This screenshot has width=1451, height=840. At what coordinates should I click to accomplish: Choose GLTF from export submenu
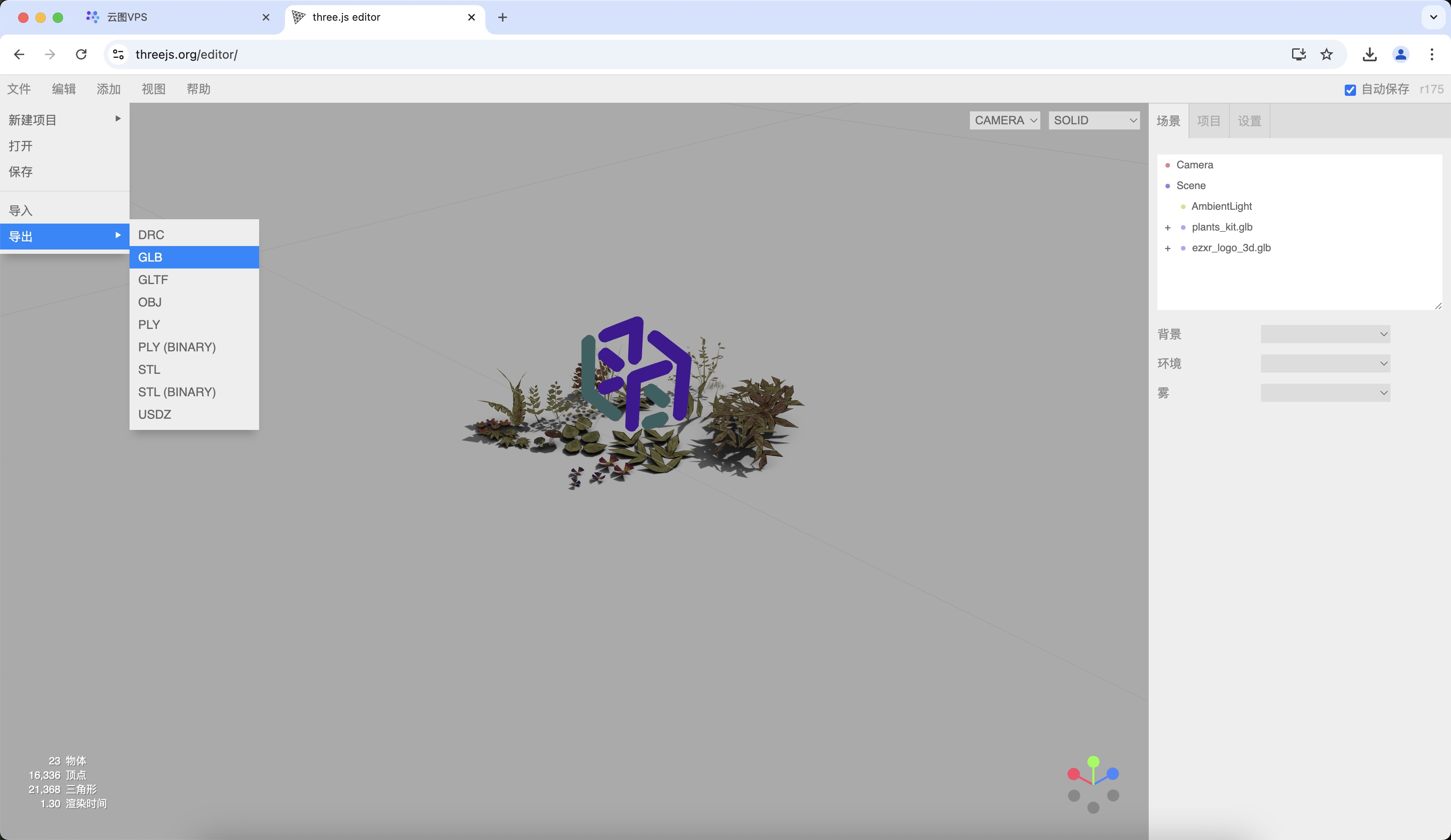[153, 280]
